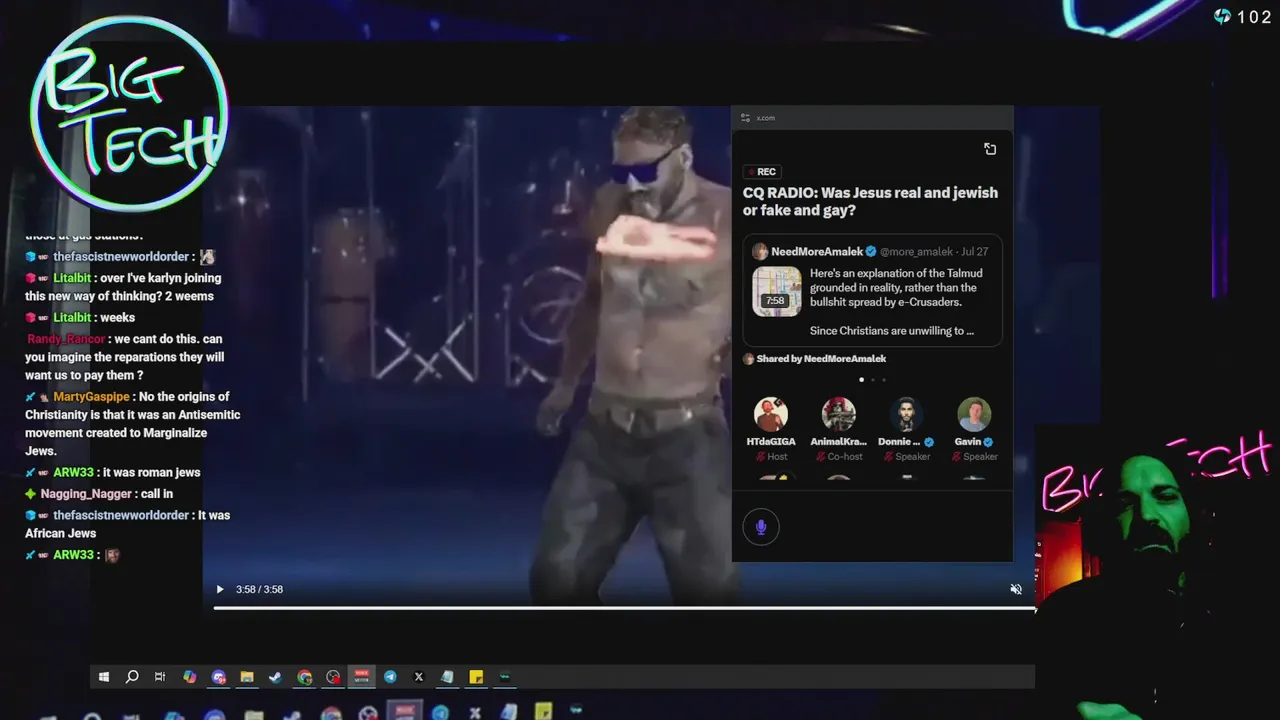Open taskbar Search magnifier
The width and height of the screenshot is (1280, 720).
click(132, 677)
